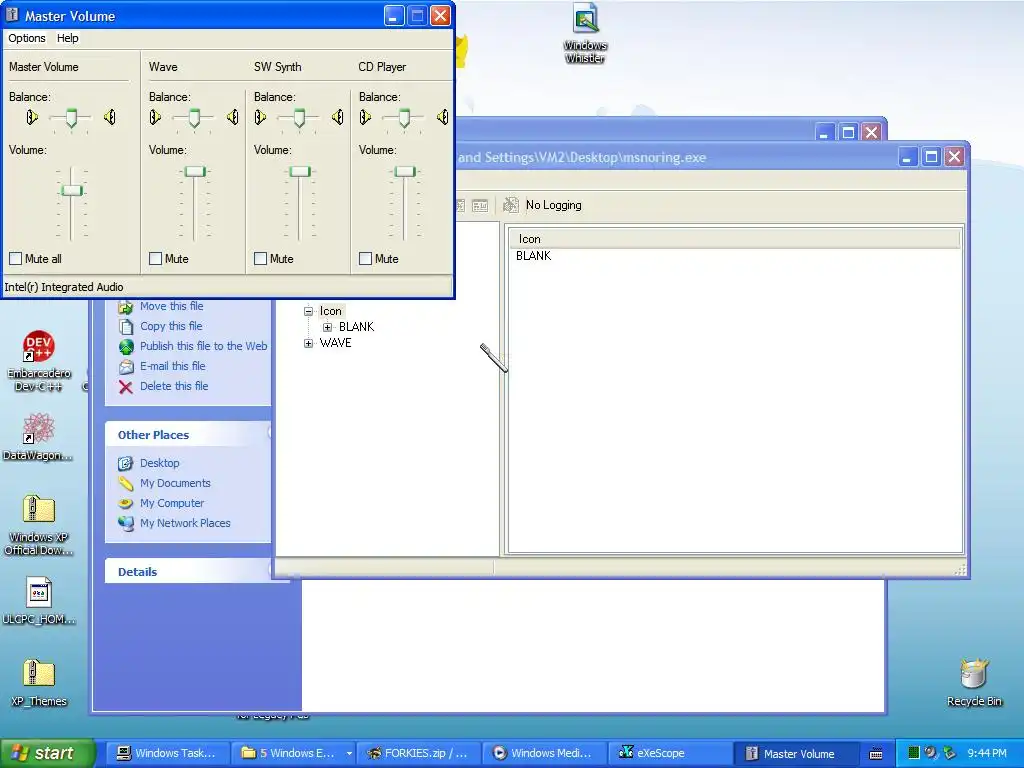Open Windows Whistler desktop icon
The image size is (1024, 768).
tap(585, 34)
